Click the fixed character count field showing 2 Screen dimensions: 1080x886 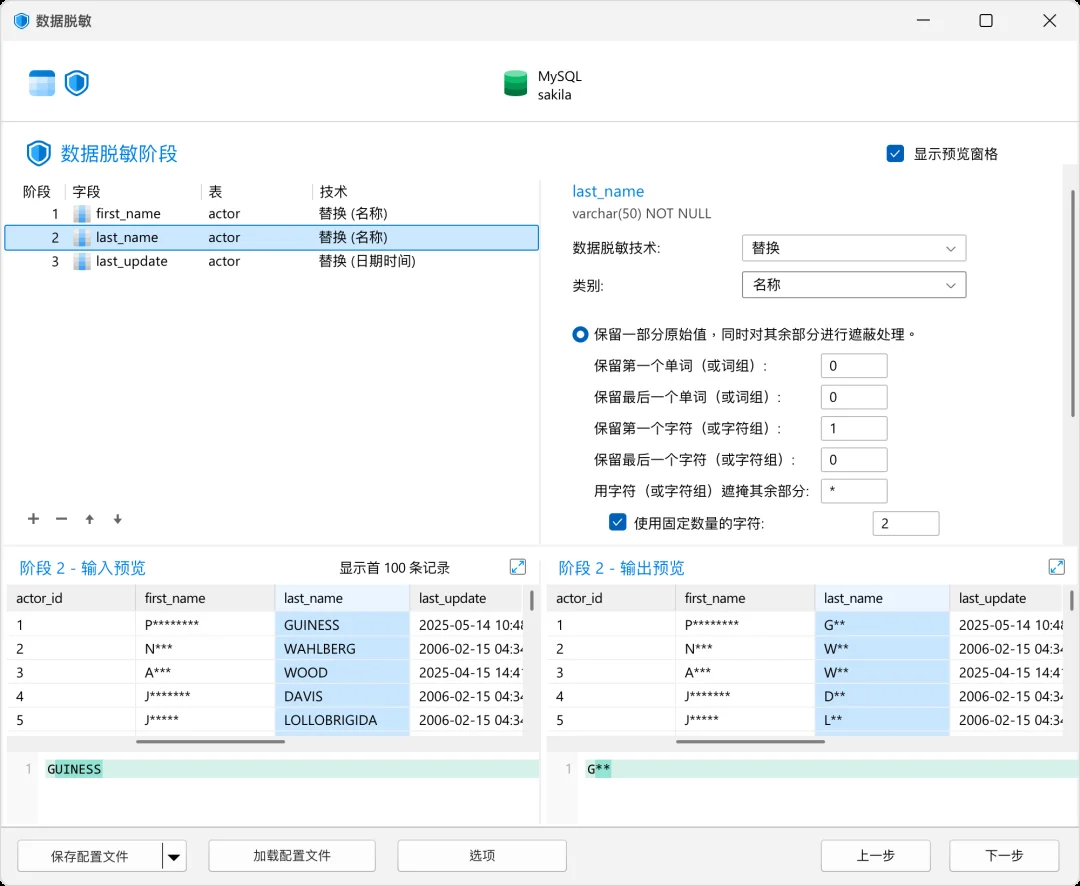coord(905,524)
